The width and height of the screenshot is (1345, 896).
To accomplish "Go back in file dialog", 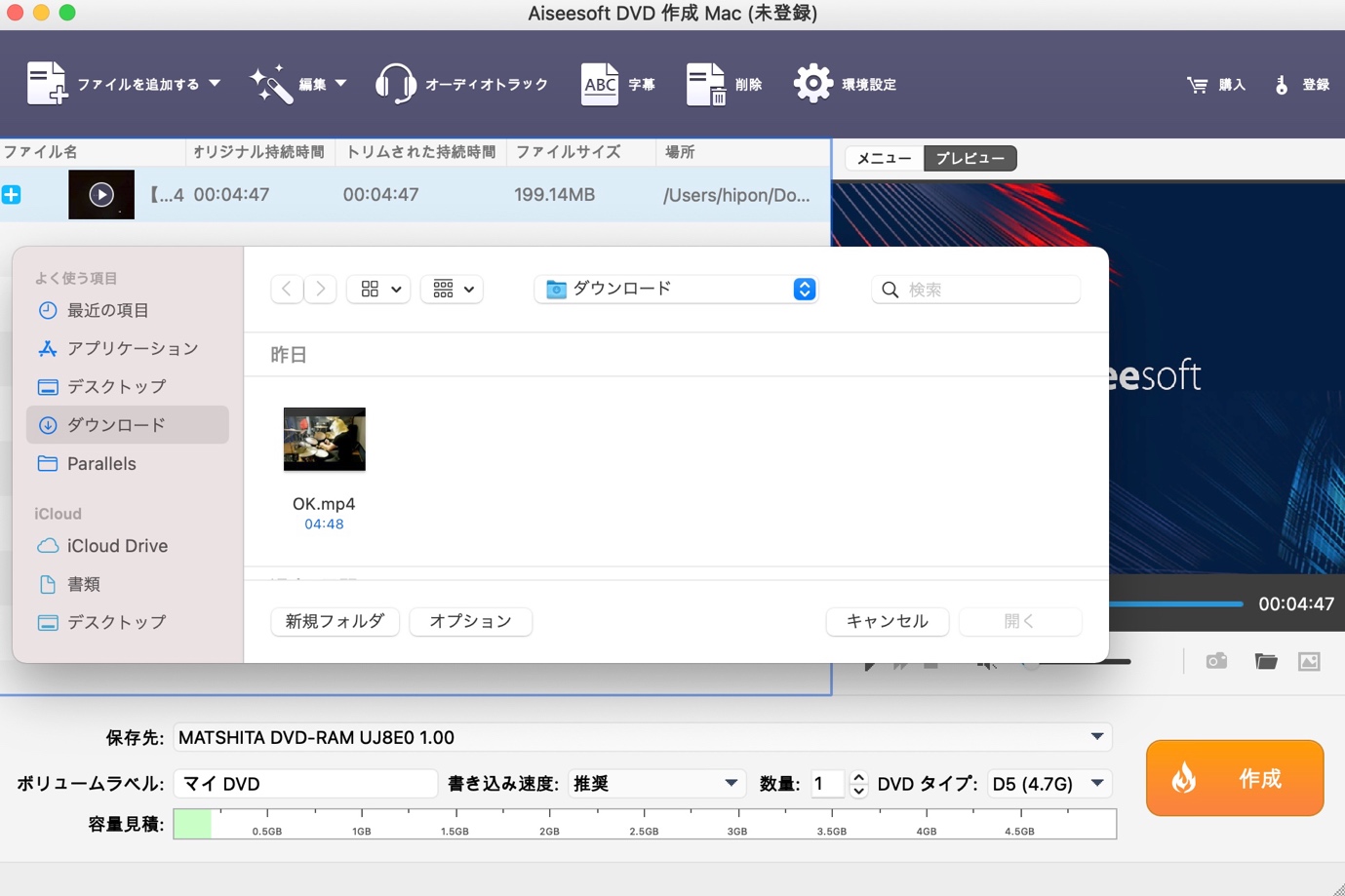I will (x=287, y=290).
